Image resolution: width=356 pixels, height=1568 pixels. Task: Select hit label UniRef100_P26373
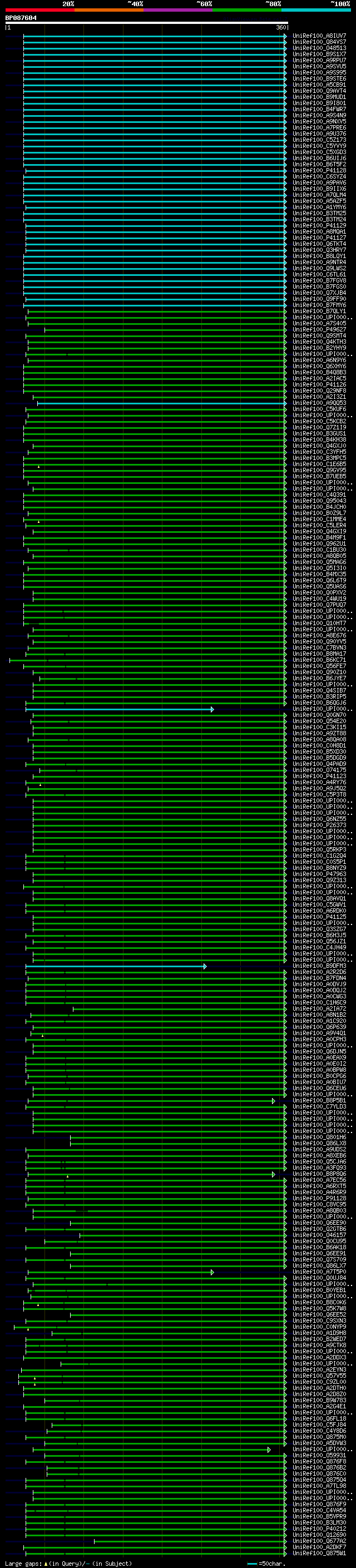coord(319,825)
